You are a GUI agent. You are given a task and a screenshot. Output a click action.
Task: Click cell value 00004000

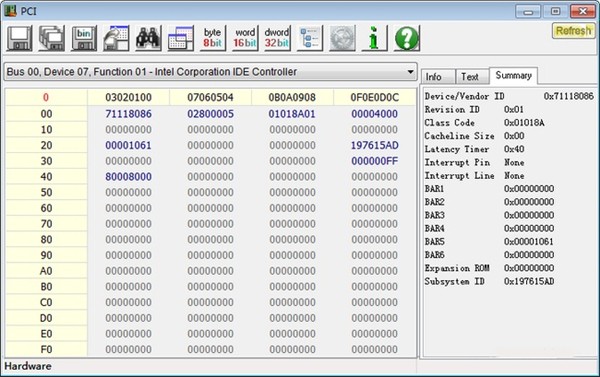tap(374, 114)
